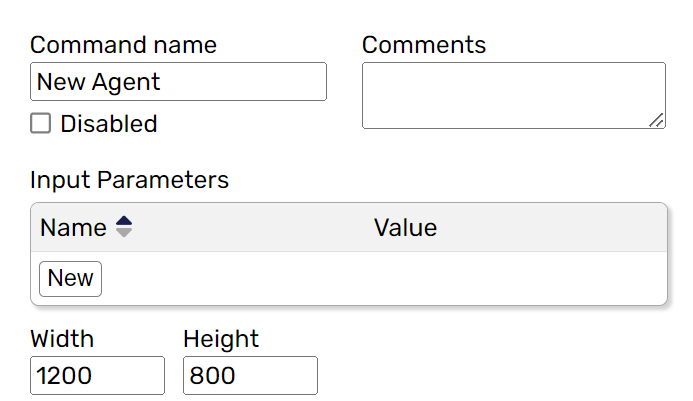This screenshot has height=401, width=693.
Task: Click the Width label
Action: (x=62, y=339)
